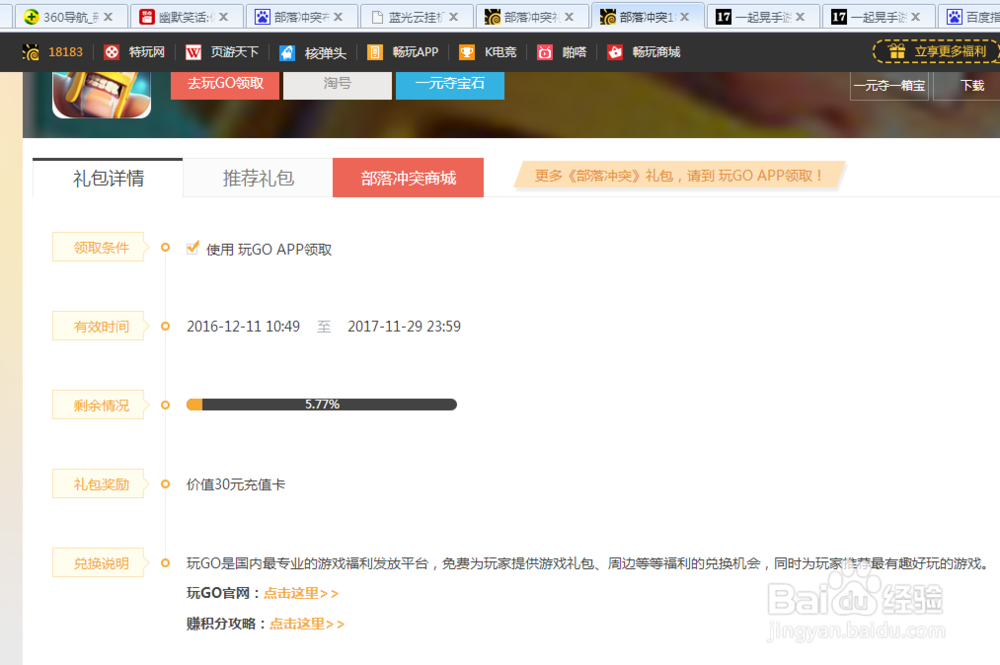Click the 立享更多福利 gift icon

(x=897, y=50)
